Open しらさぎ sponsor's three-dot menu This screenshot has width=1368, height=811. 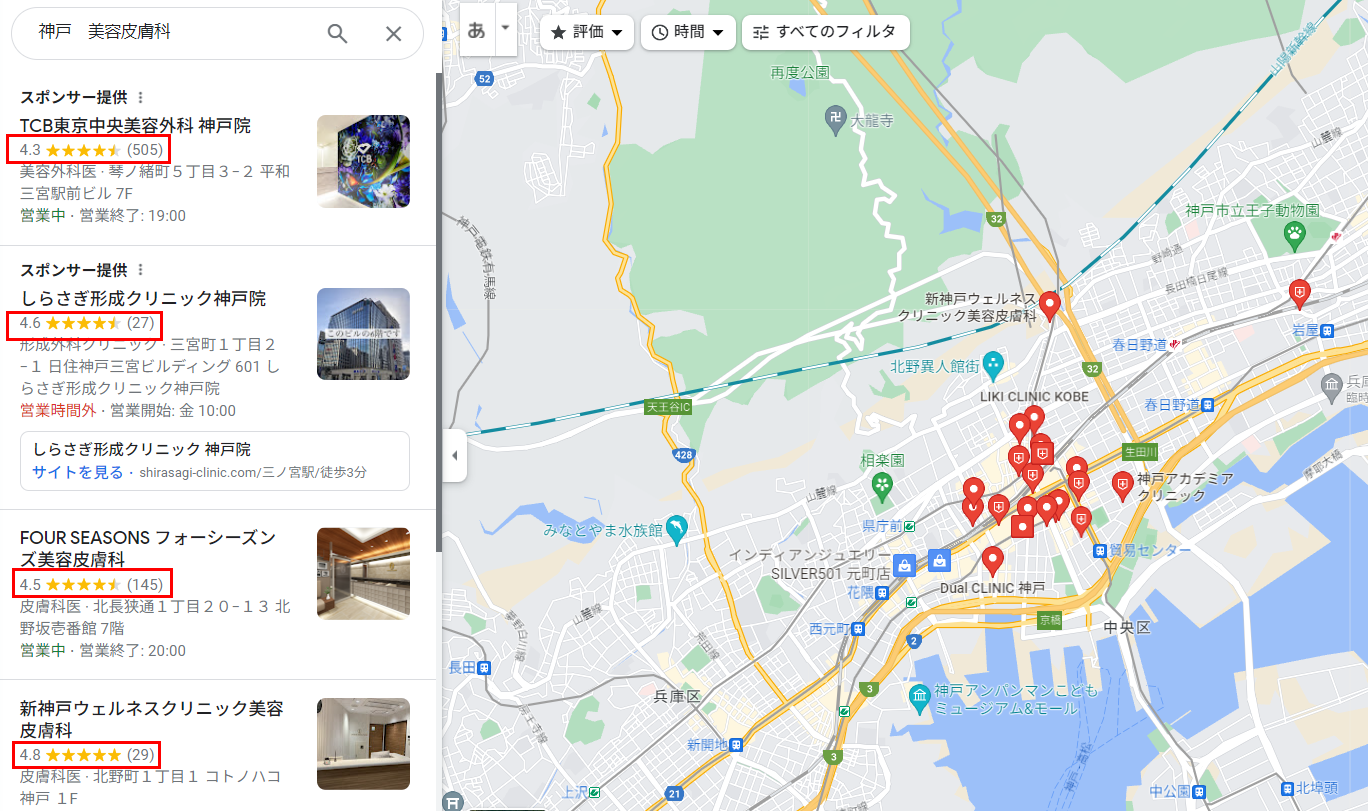tap(140, 270)
